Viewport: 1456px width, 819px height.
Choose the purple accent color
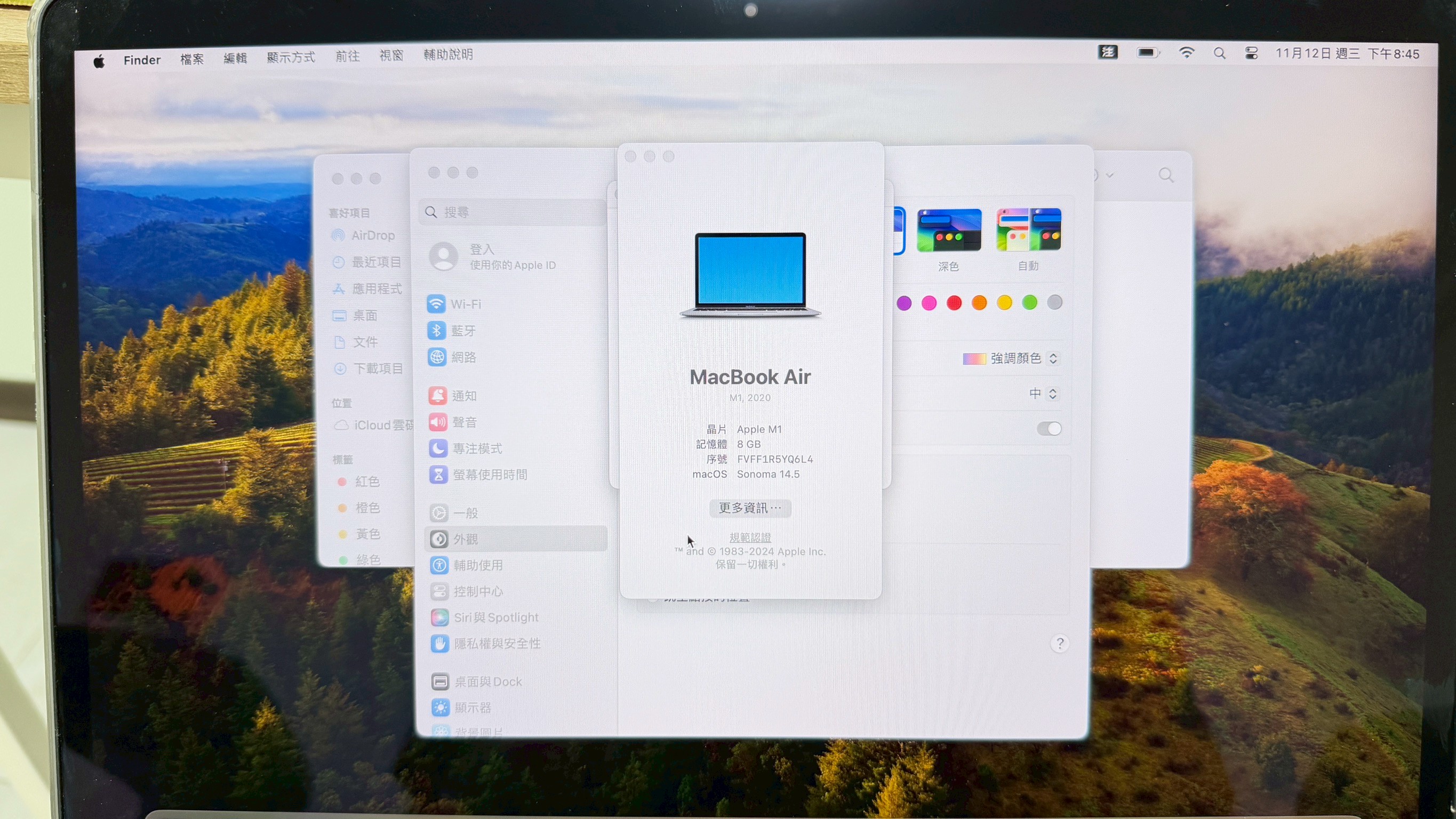[x=904, y=303]
